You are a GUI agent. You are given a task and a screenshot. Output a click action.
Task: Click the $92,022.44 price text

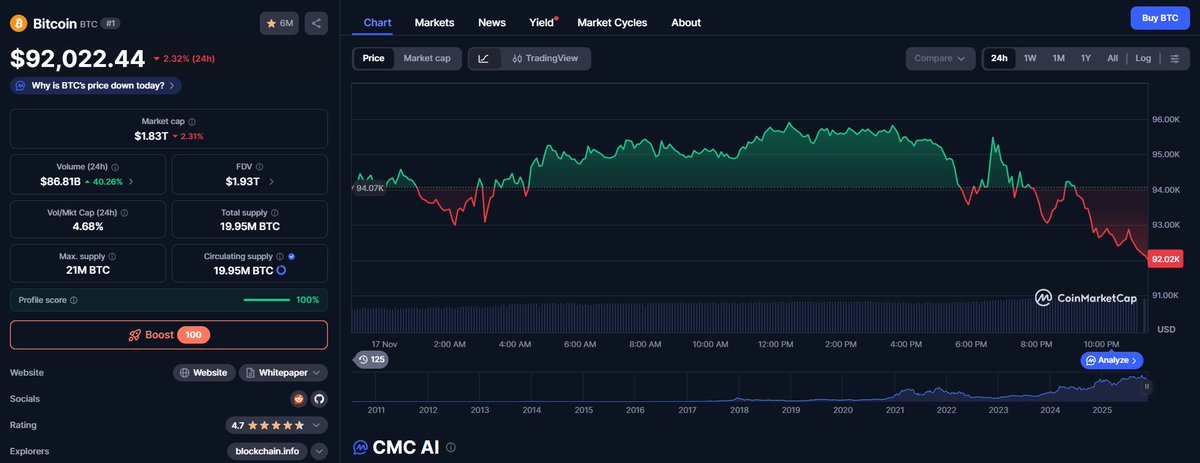pos(77,59)
